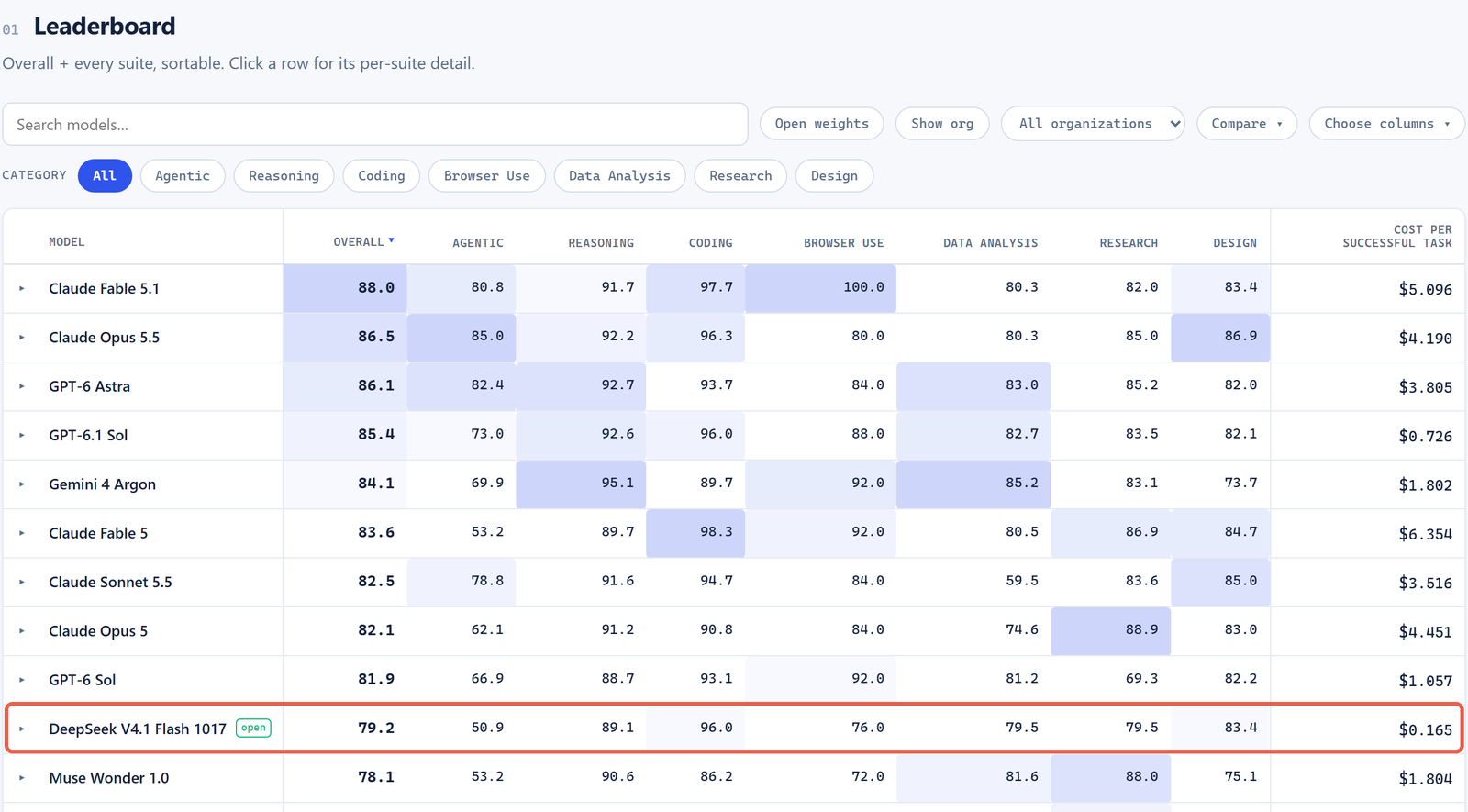
Task: Expand the Claude Opus 5 row
Action: 22,631
